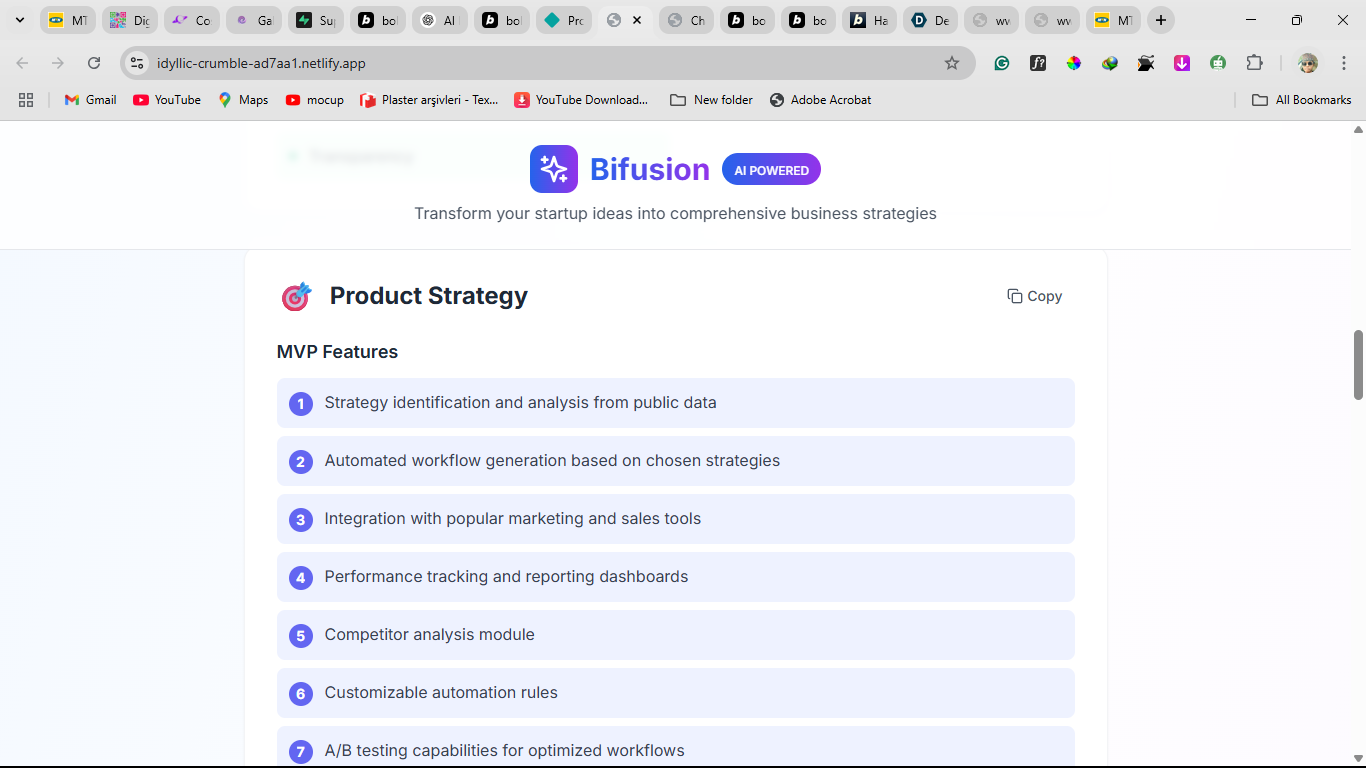Go forward to the next page
This screenshot has height=768, width=1366.
click(x=58, y=63)
